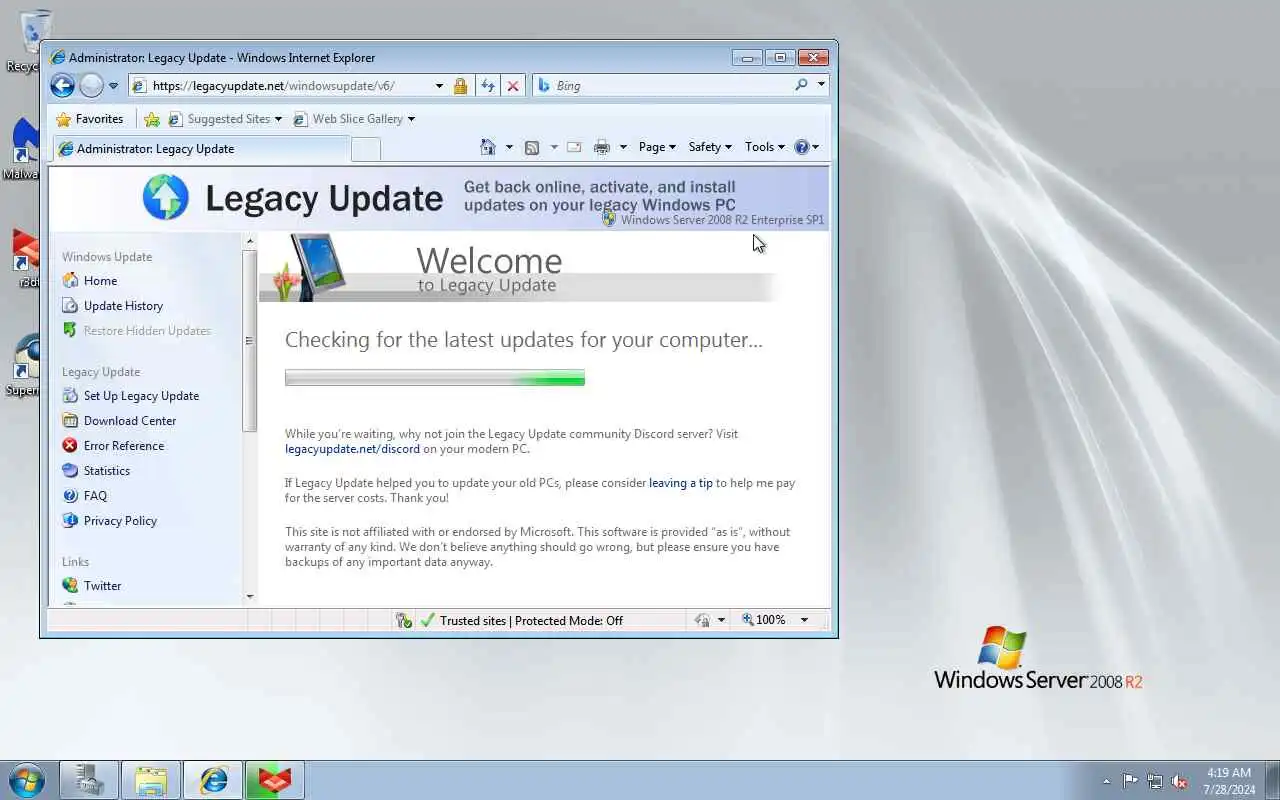The width and height of the screenshot is (1280, 800).
Task: Open the Tools menu
Action: click(x=765, y=147)
